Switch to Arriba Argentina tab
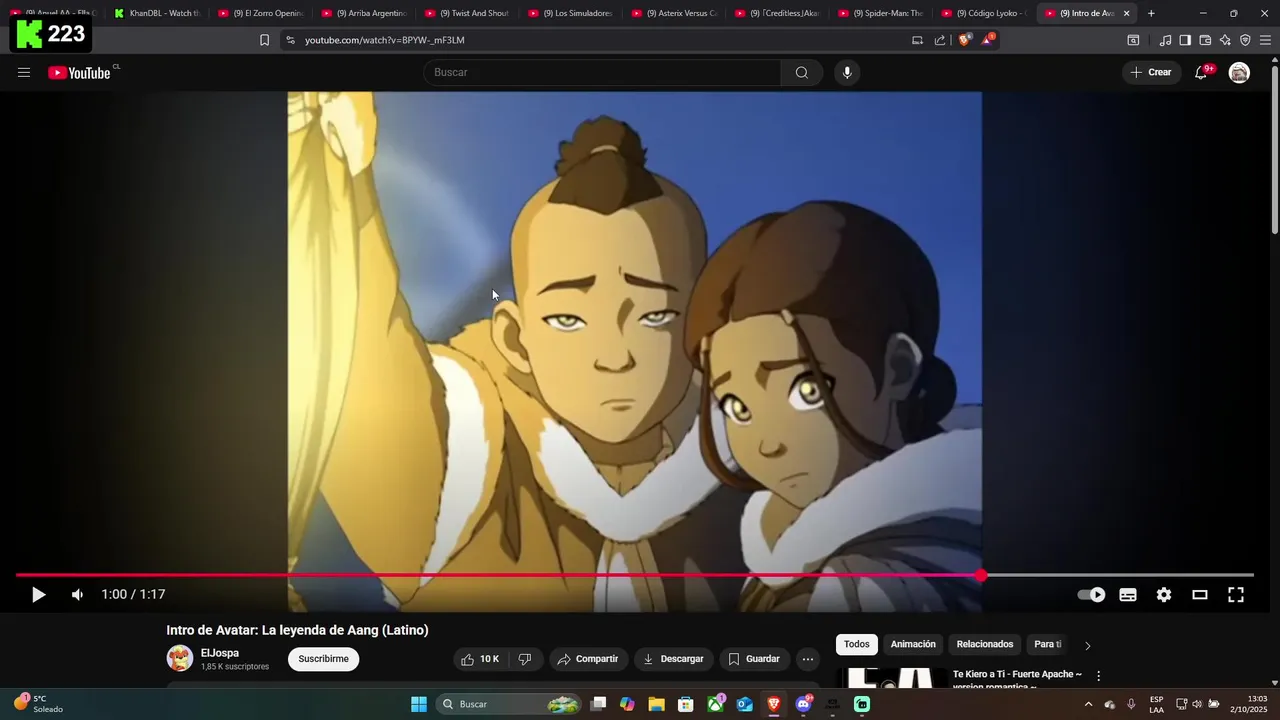This screenshot has width=1280, height=720. 364,13
